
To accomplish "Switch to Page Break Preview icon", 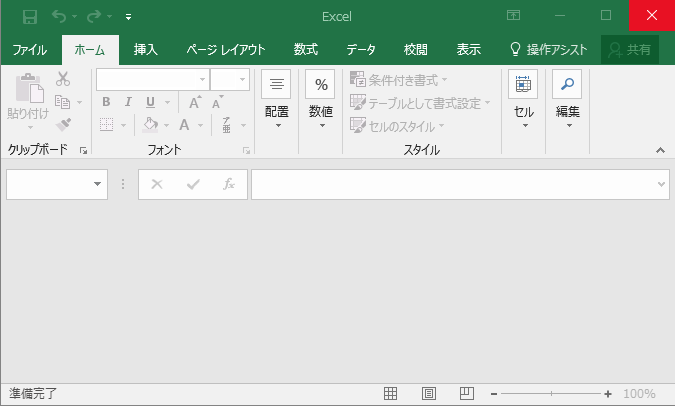I will (467, 394).
